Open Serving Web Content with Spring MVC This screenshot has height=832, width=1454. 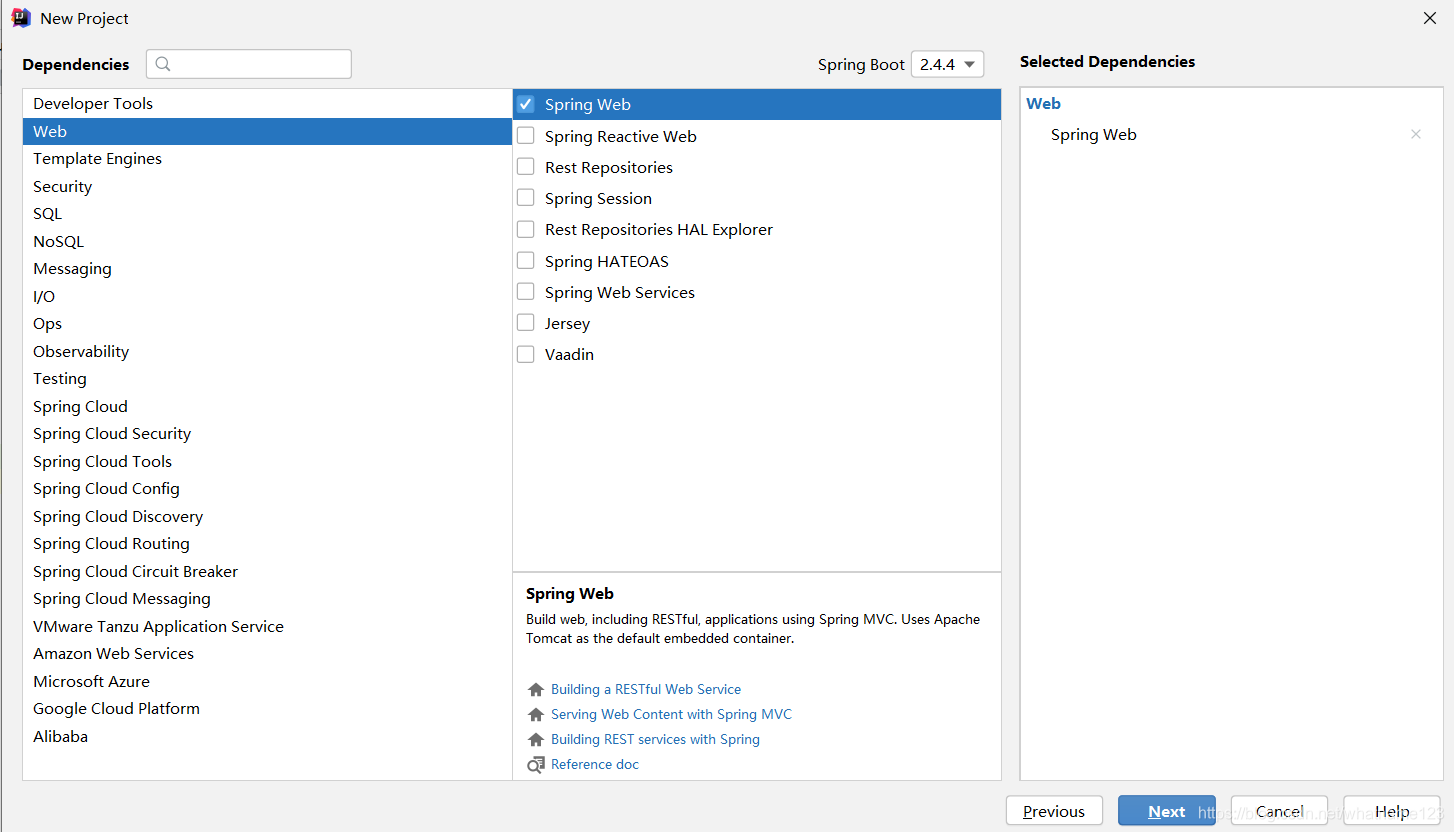point(671,715)
